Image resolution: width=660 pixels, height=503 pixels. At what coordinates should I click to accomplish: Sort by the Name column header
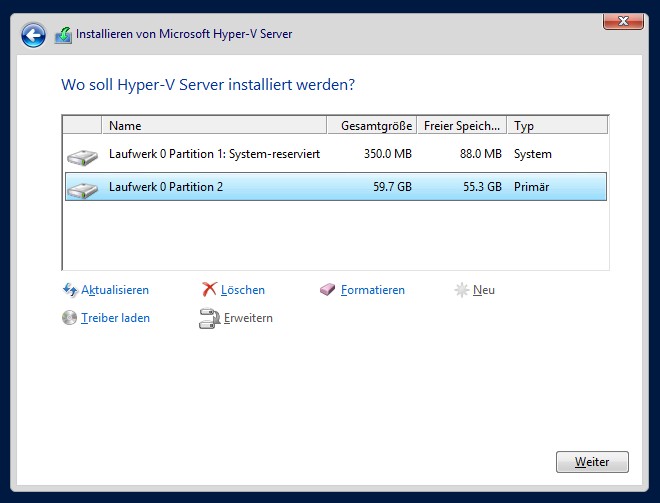(214, 125)
